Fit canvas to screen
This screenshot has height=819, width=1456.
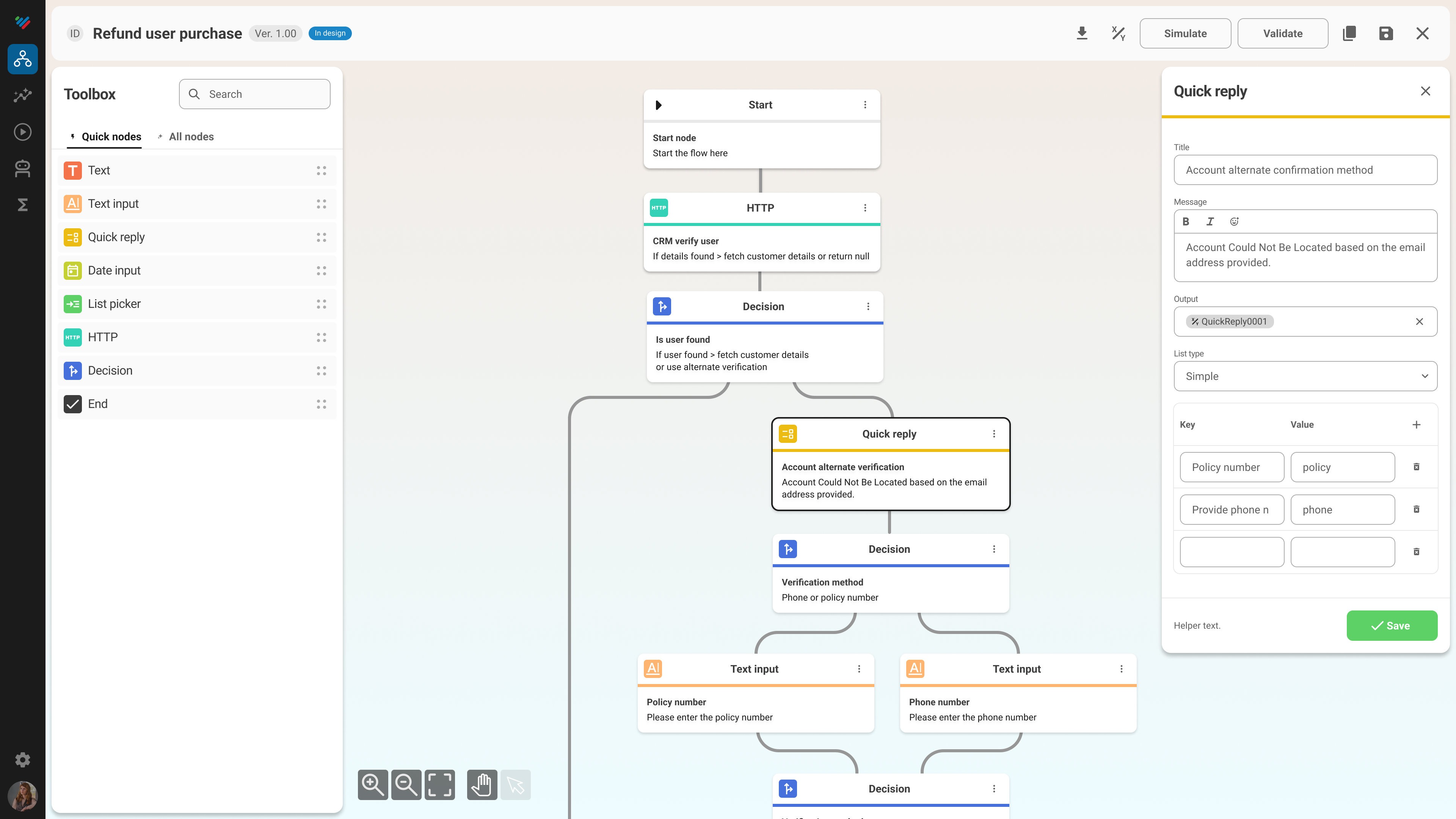[x=440, y=784]
